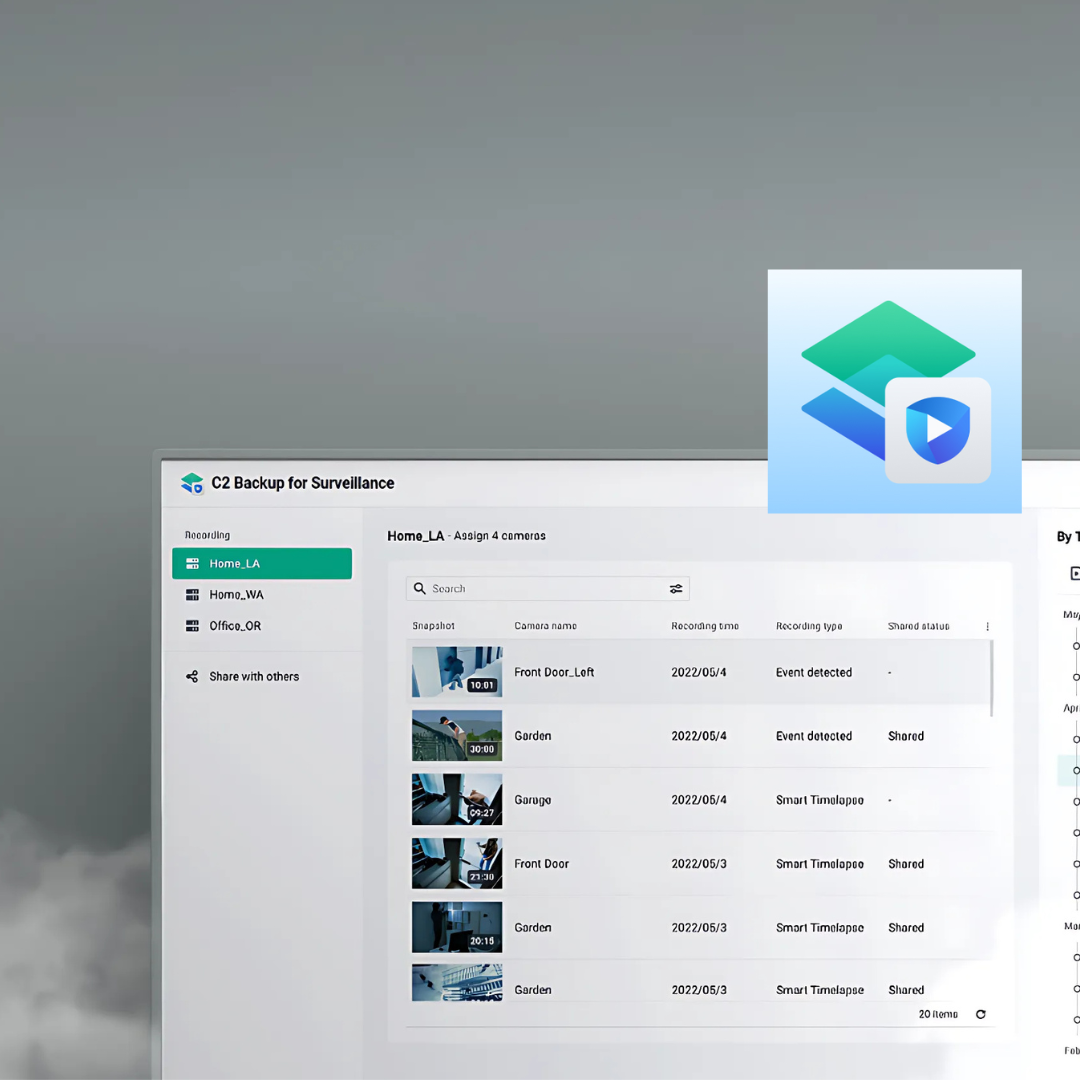1080x1080 pixels.
Task: Click the refresh icon beside 20 items
Action: tap(980, 1014)
